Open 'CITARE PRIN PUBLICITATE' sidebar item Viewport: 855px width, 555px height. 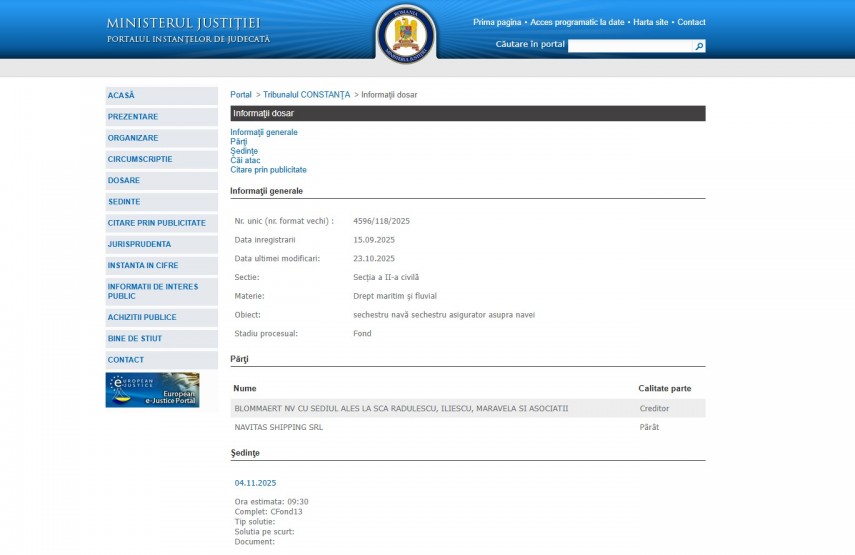point(156,223)
